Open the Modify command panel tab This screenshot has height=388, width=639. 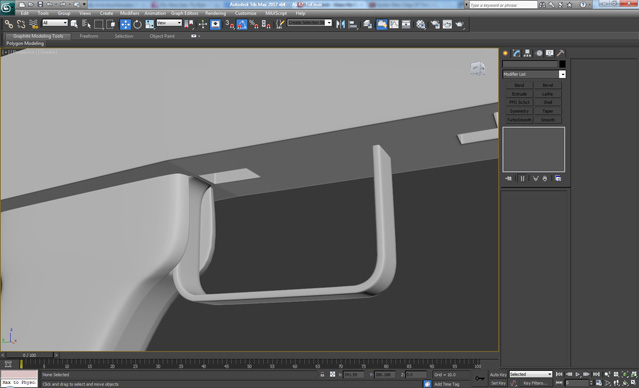(x=517, y=53)
